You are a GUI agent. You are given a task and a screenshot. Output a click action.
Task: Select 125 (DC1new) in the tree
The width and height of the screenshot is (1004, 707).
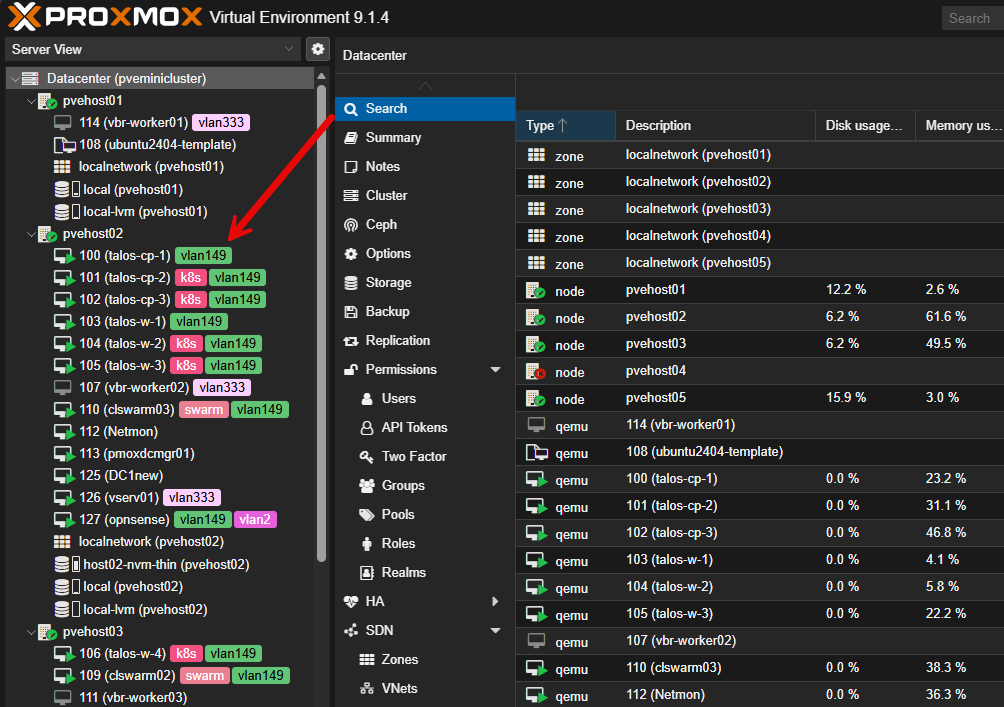pyautogui.click(x=121, y=475)
